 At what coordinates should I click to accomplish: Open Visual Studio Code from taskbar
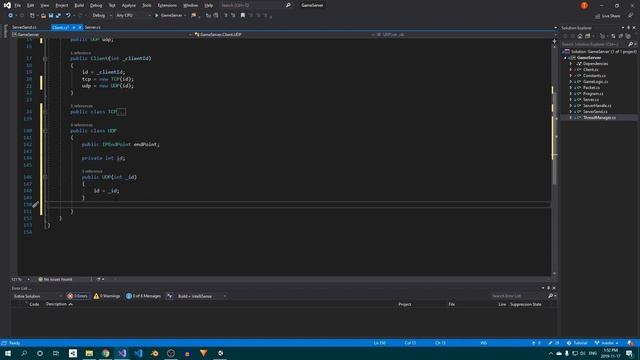click(138, 353)
